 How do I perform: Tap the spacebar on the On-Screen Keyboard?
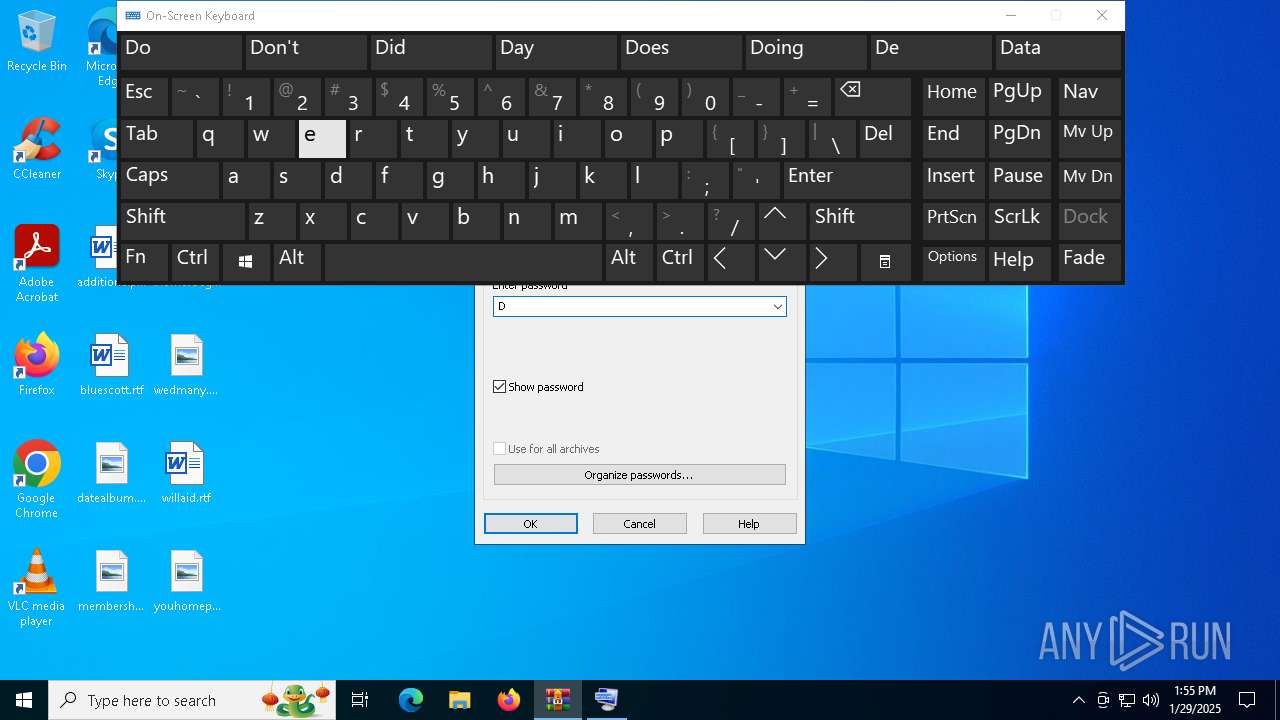tap(463, 262)
